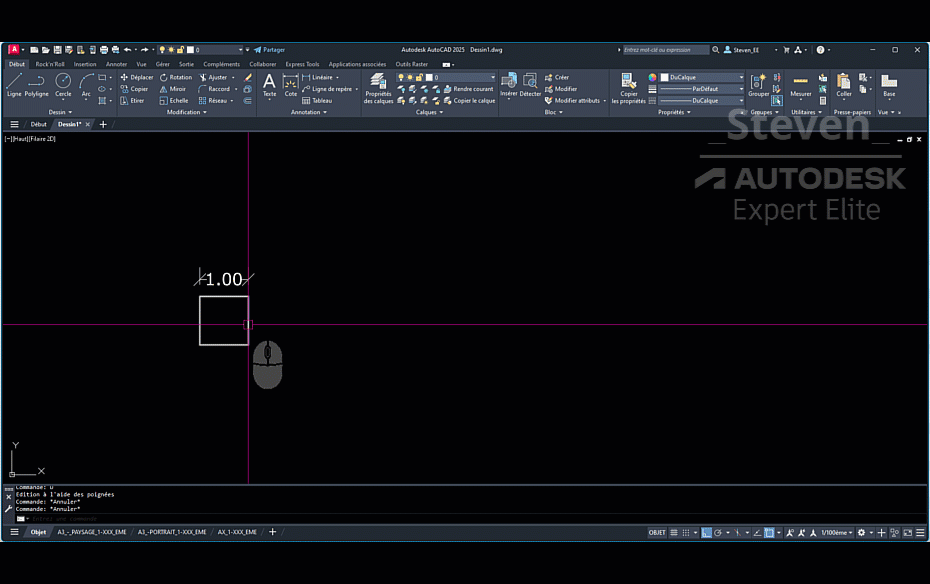Choose the Copier modification command

pyautogui.click(x=134, y=89)
